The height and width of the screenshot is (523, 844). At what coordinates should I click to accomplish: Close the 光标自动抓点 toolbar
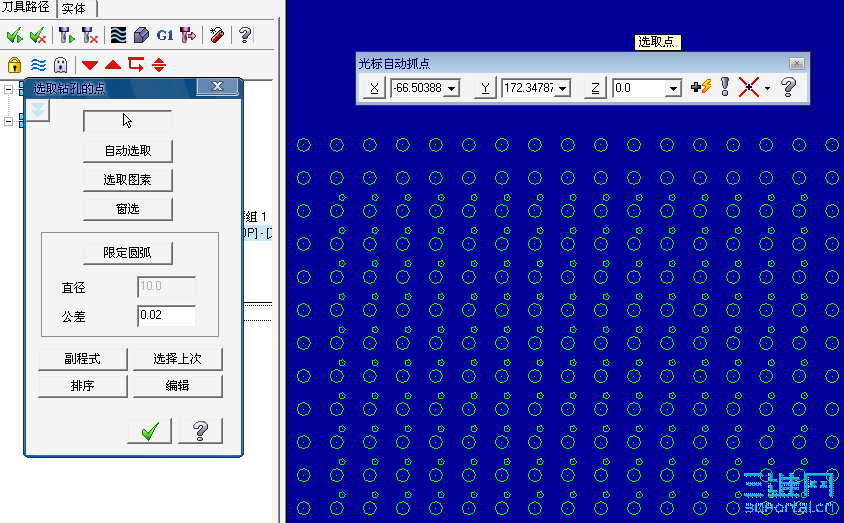pos(797,63)
